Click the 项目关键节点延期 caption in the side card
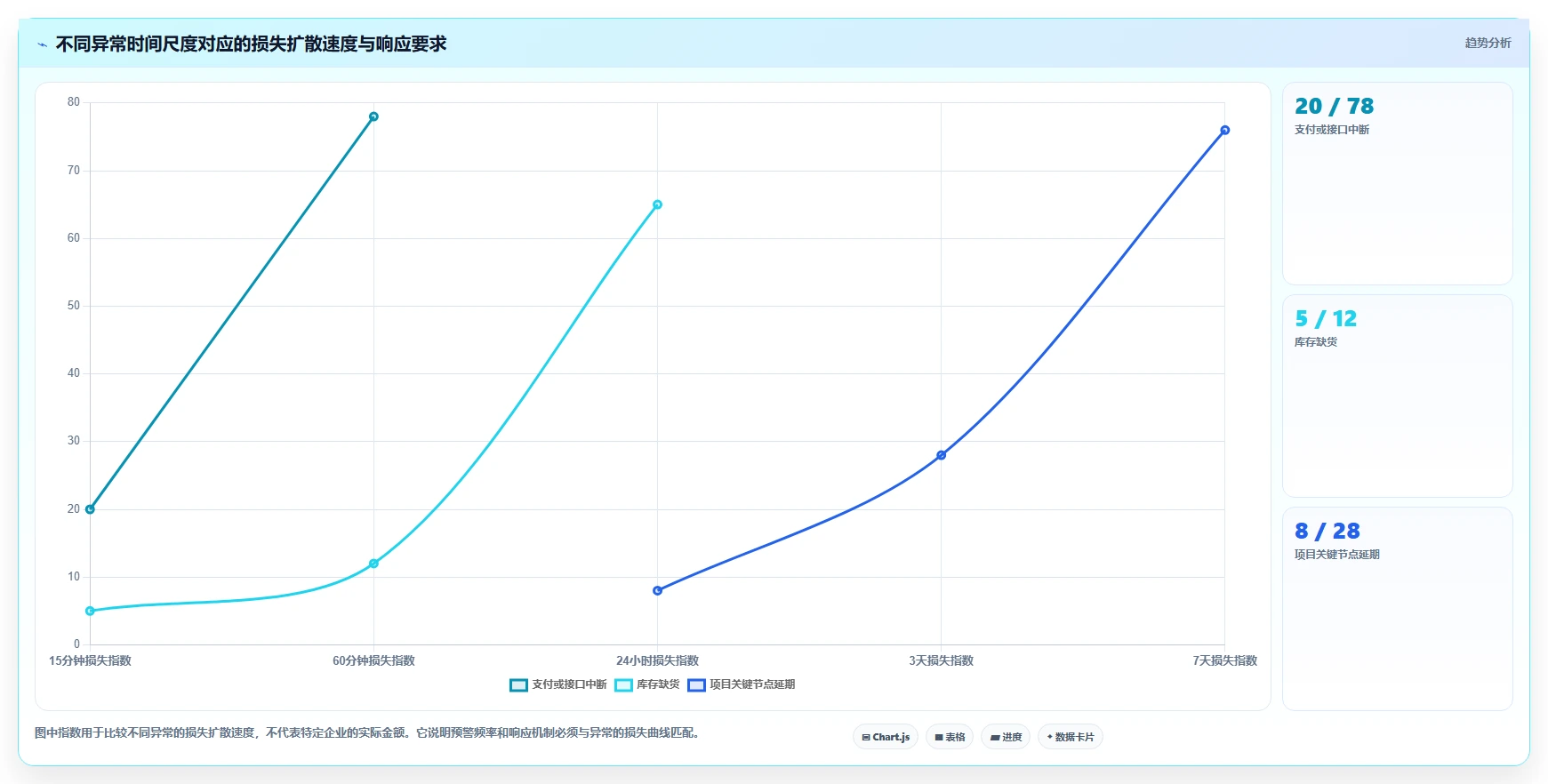1548x784 pixels. [1336, 555]
